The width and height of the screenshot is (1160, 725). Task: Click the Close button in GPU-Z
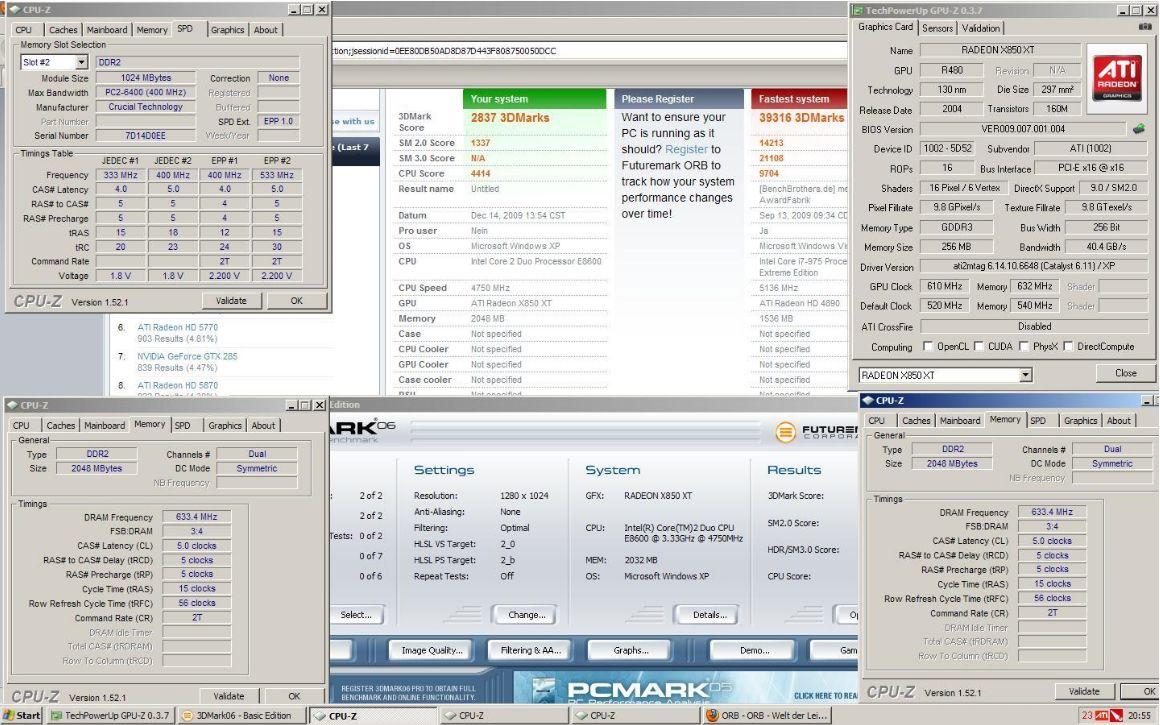point(1126,373)
